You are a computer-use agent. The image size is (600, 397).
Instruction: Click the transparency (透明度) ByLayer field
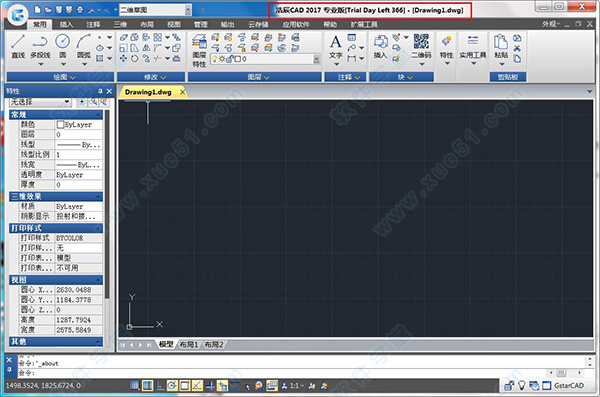[79, 175]
